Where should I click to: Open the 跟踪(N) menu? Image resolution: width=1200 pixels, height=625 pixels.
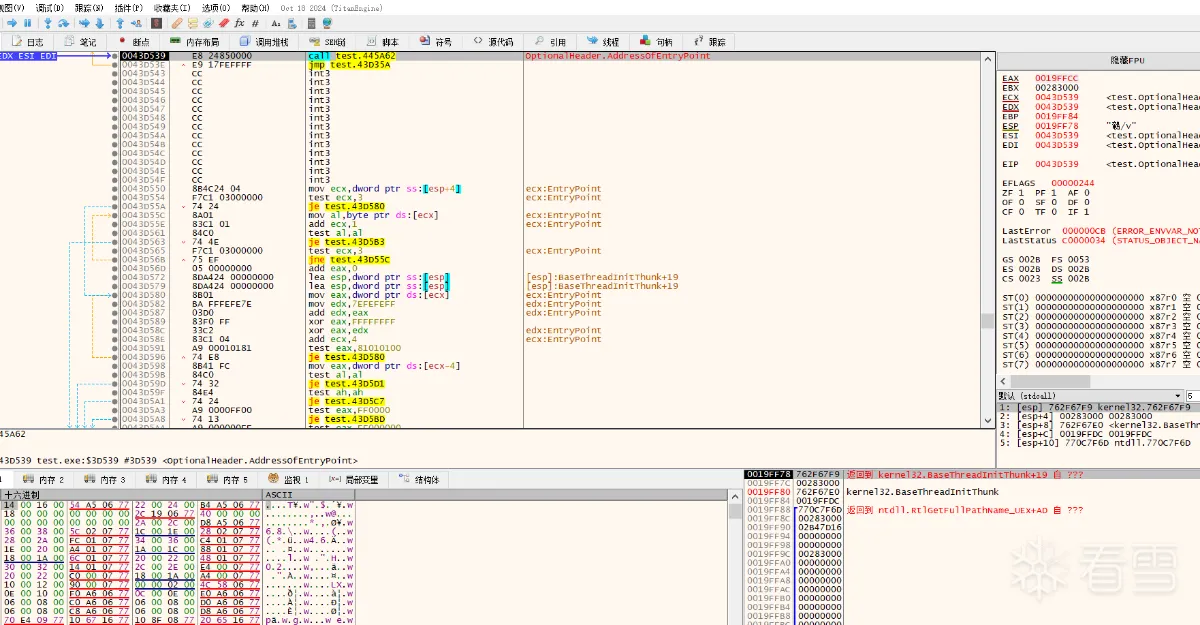coord(89,7)
